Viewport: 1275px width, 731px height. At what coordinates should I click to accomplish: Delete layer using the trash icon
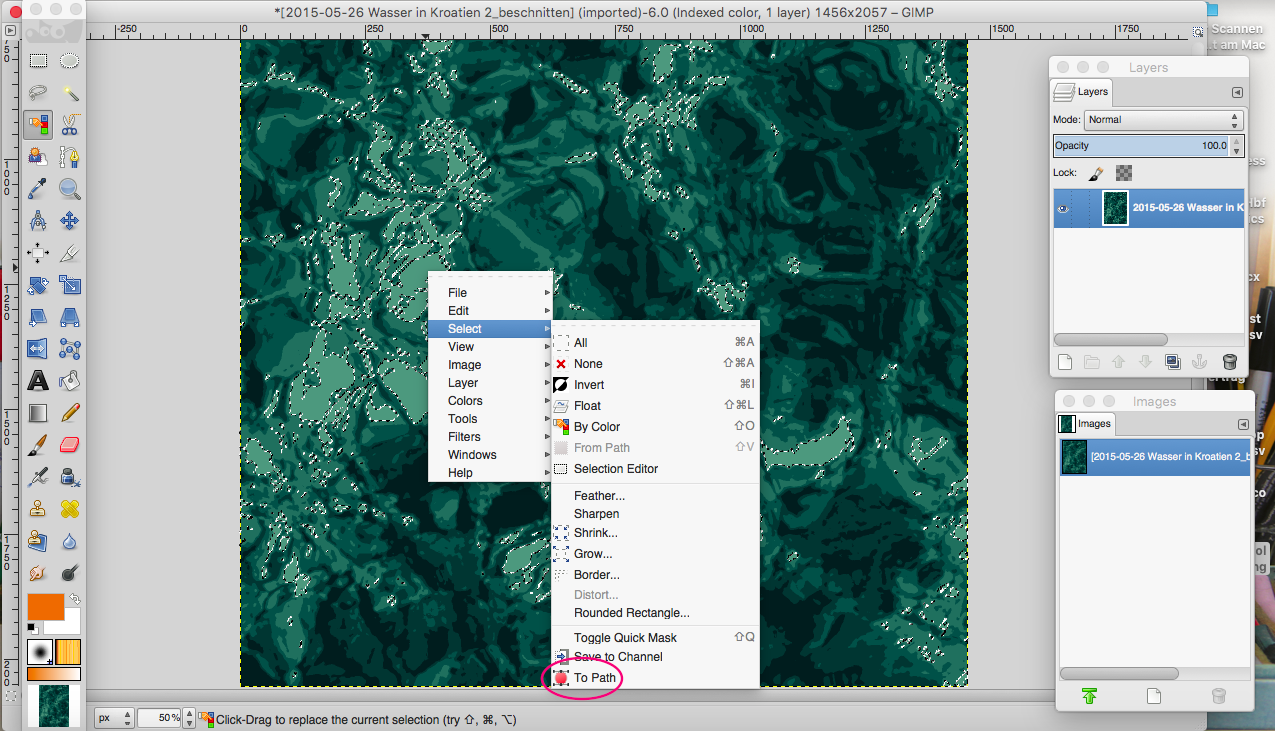[x=1230, y=362]
